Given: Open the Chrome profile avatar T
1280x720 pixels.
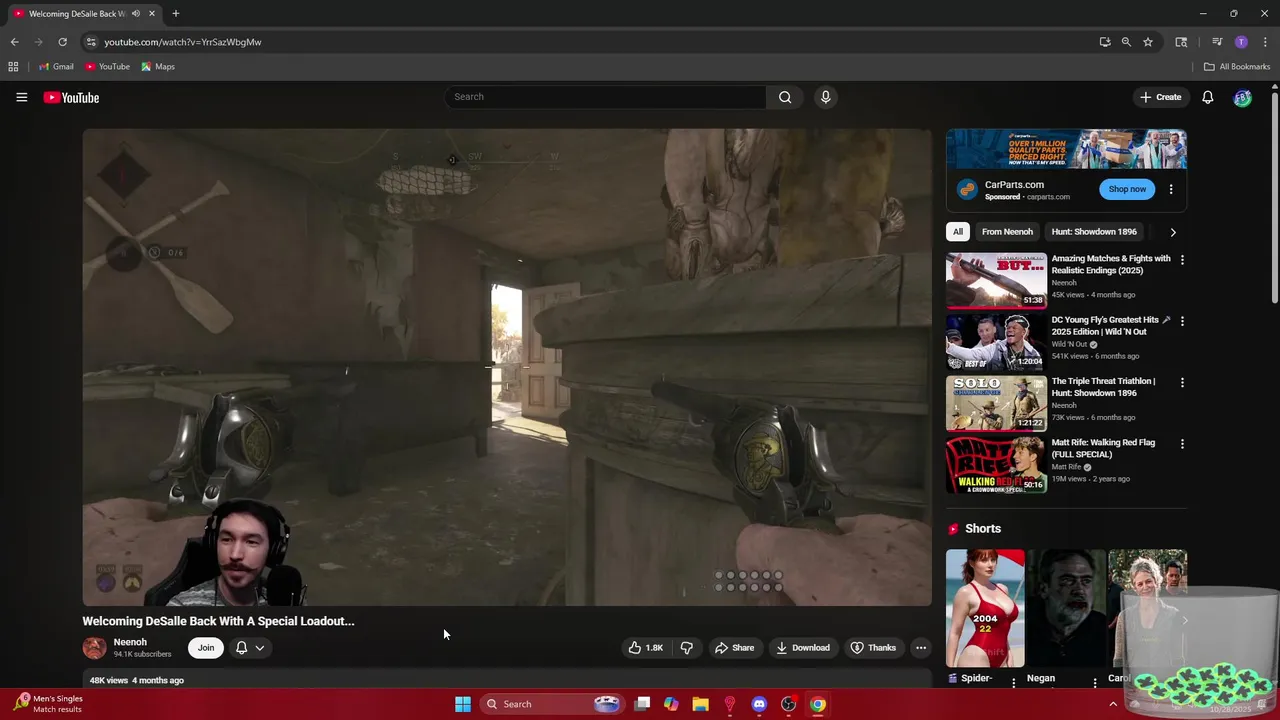Looking at the screenshot, I should pos(1241,42).
